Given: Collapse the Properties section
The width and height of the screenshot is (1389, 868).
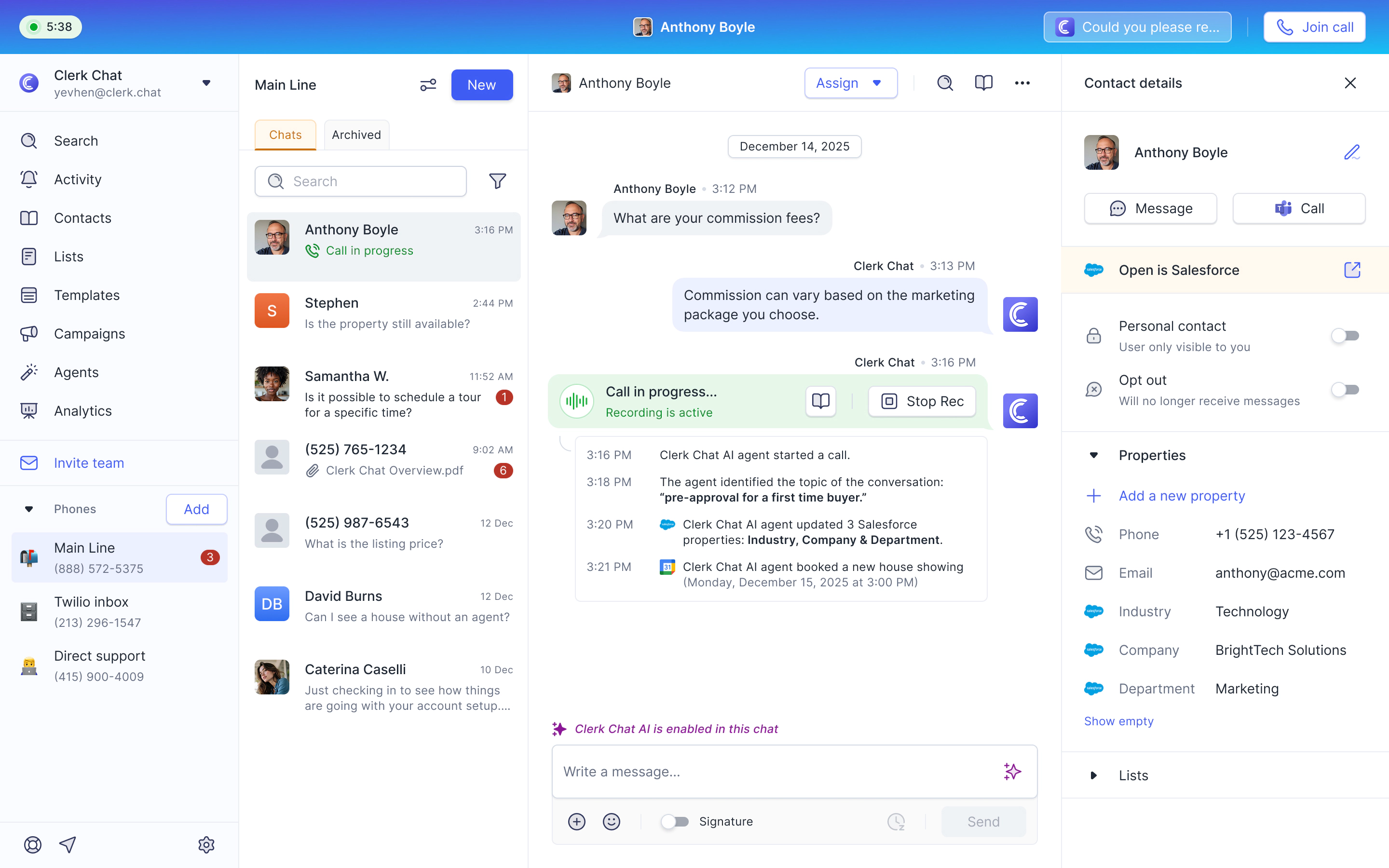Looking at the screenshot, I should coord(1094,455).
